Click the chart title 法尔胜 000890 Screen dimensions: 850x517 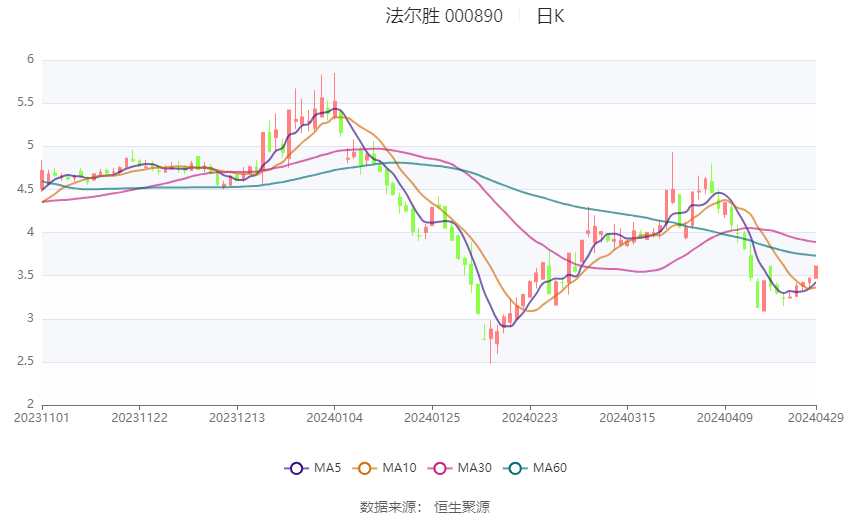(x=444, y=16)
